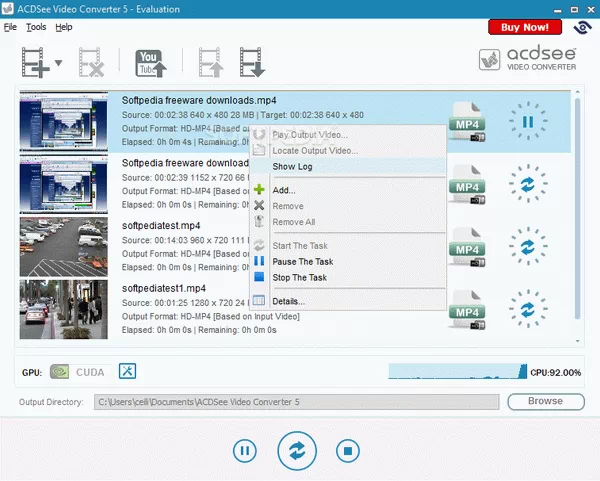Click the video list vertical scrollbar
600x481 pixels.
tap(577, 209)
